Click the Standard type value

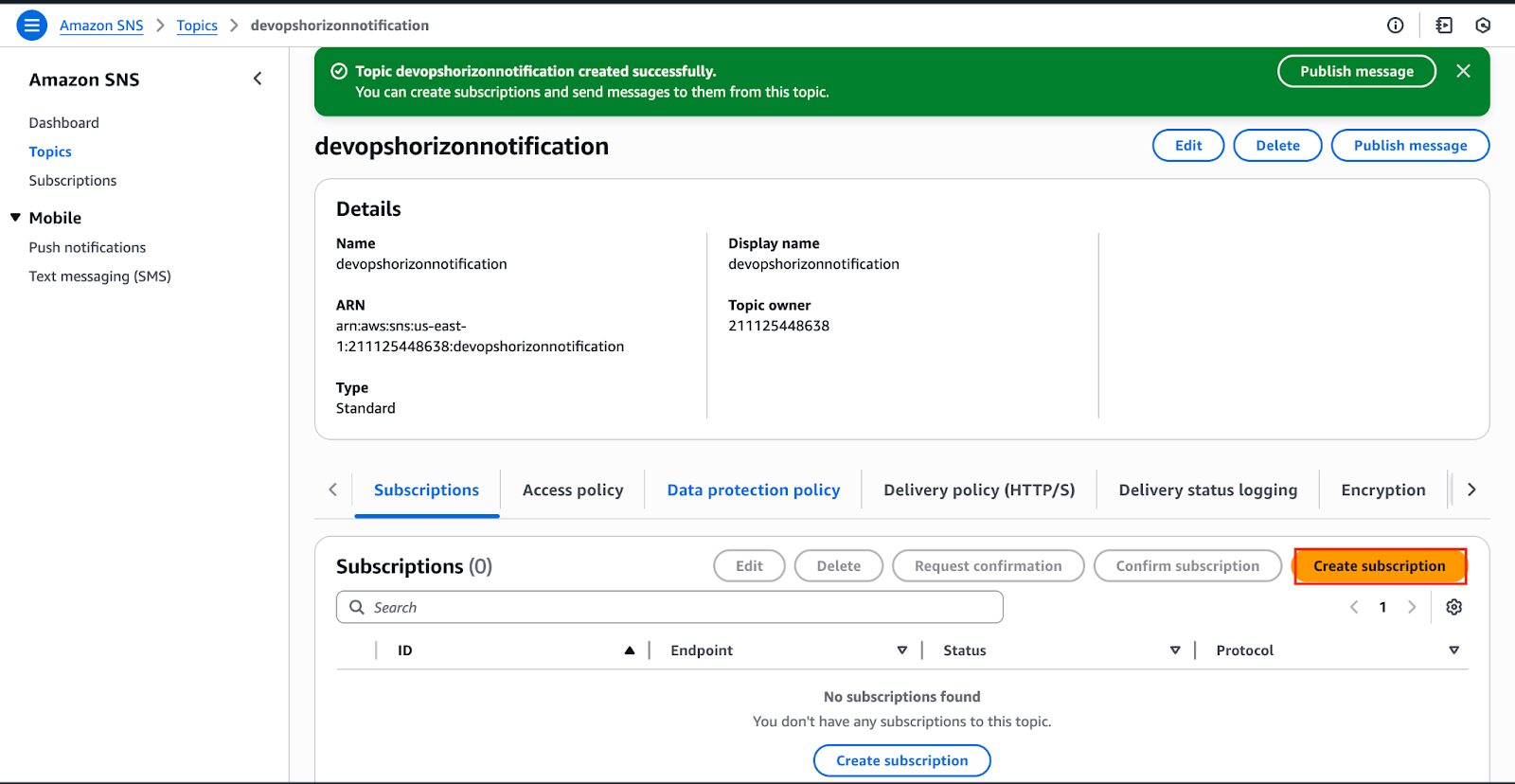coord(365,408)
